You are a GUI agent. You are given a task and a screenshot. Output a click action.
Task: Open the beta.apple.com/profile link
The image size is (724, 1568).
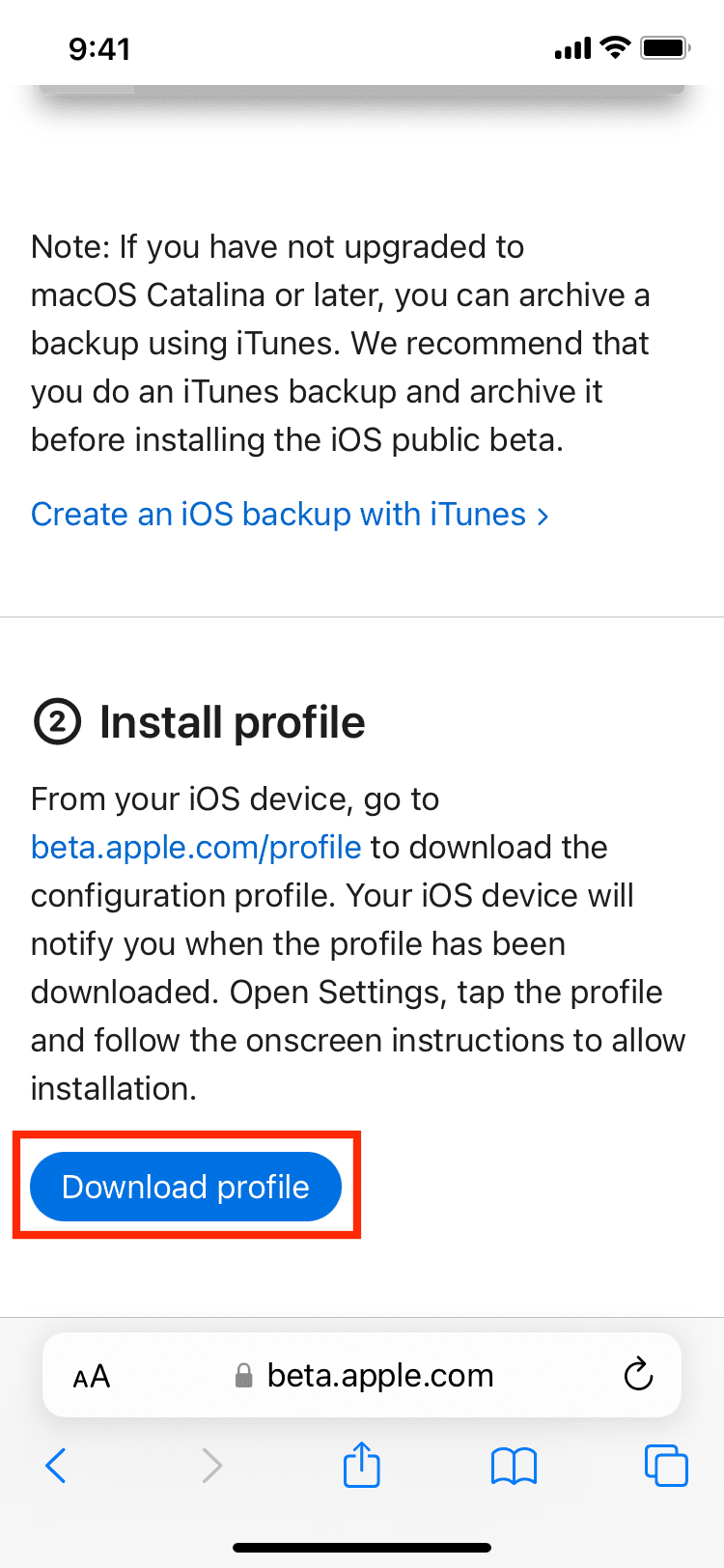pos(196,847)
